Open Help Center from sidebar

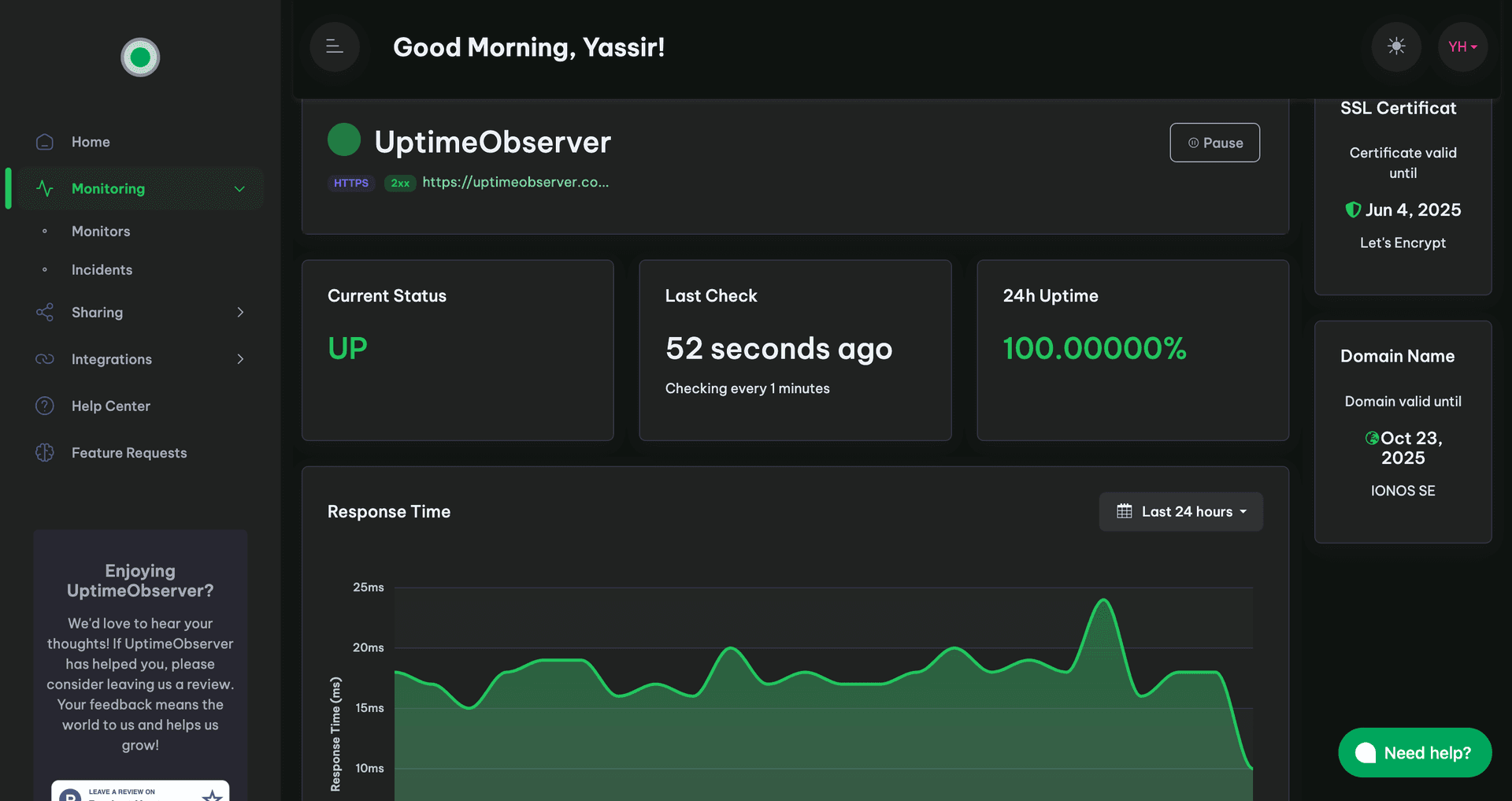[111, 406]
